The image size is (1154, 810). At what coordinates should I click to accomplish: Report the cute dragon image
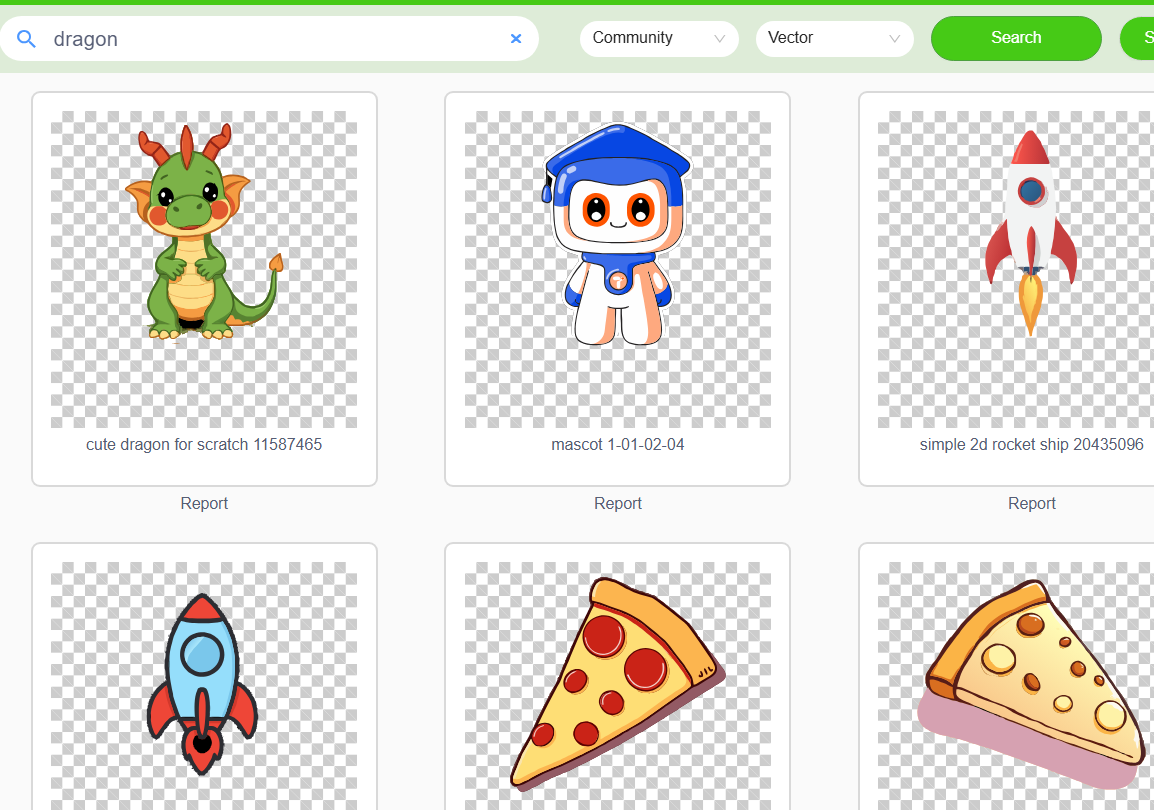click(x=204, y=503)
